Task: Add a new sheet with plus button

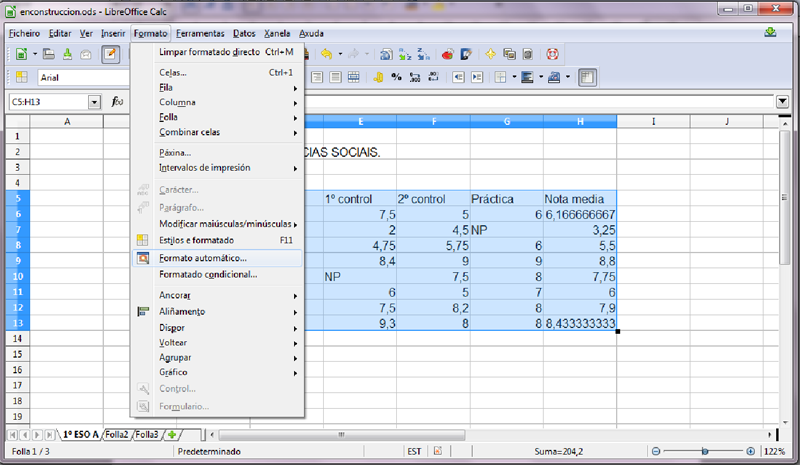Action: [172, 435]
